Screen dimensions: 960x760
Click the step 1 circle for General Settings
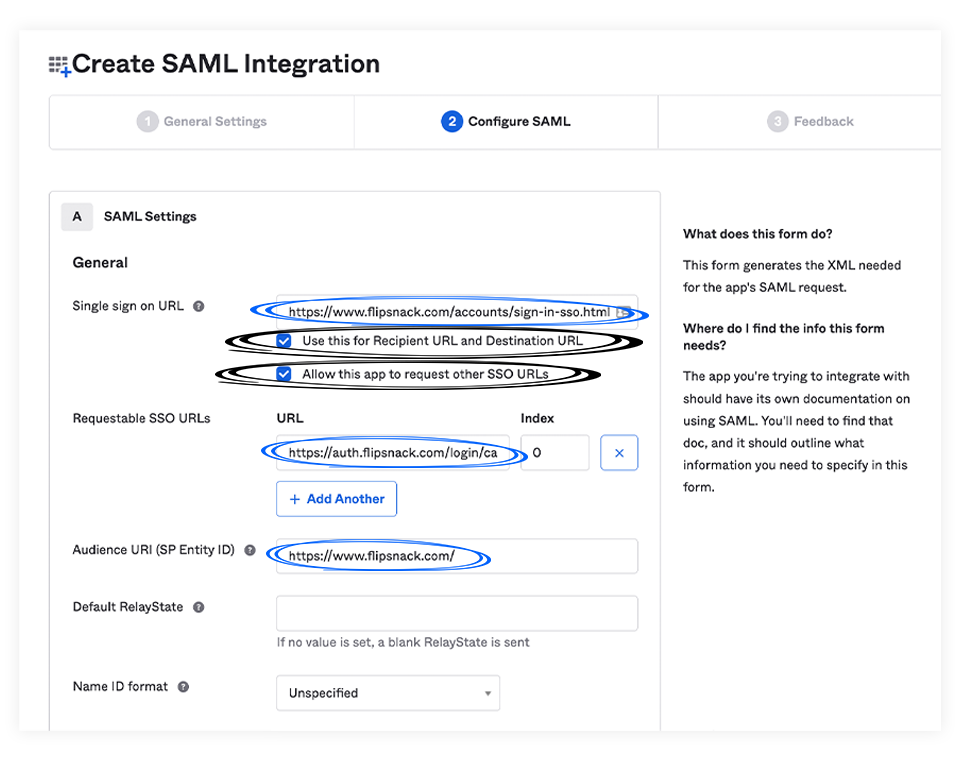148,121
